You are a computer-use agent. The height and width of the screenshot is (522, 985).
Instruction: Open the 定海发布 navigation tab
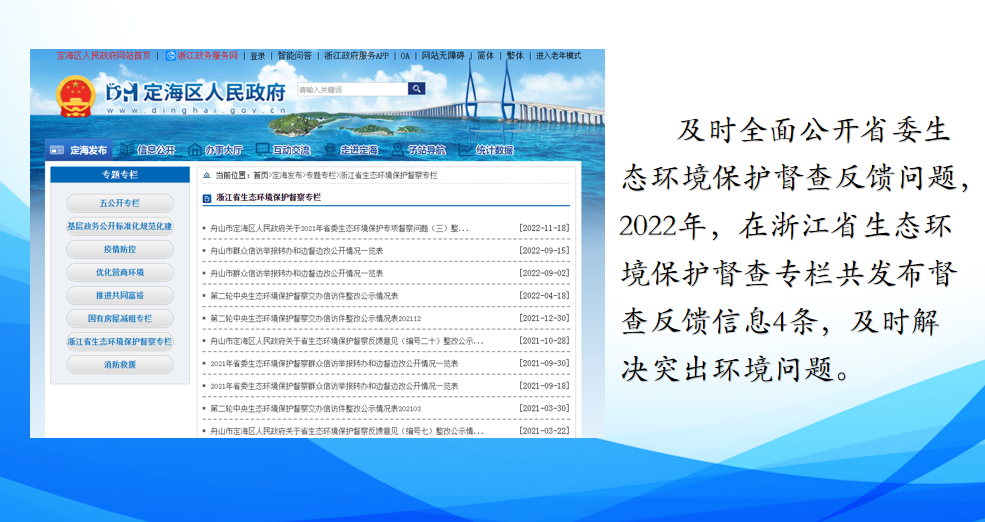click(x=80, y=150)
